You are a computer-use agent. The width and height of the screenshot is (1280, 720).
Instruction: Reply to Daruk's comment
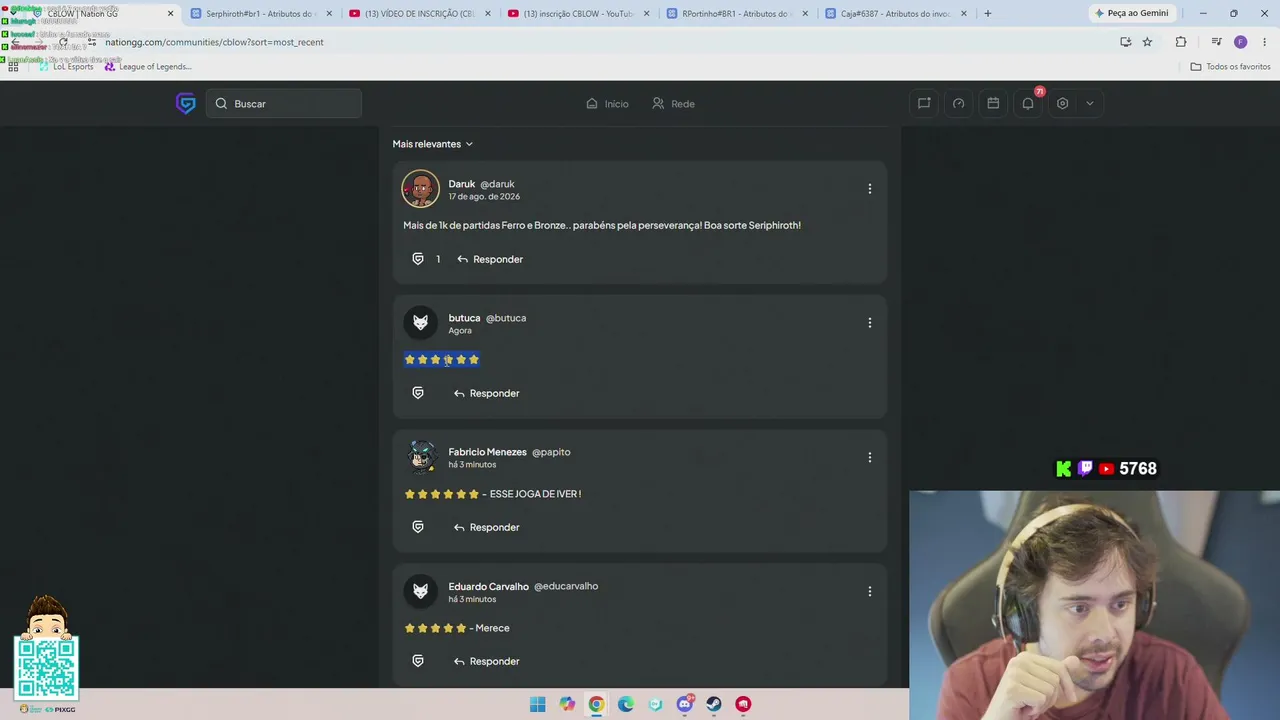click(x=490, y=259)
